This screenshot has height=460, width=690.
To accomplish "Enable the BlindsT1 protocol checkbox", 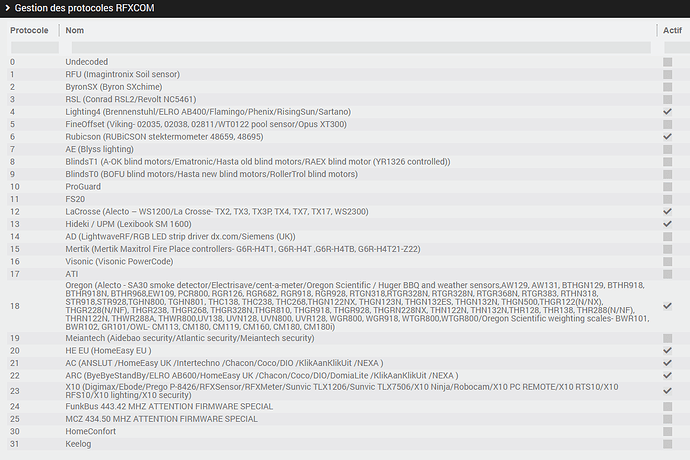I will coord(667,162).
